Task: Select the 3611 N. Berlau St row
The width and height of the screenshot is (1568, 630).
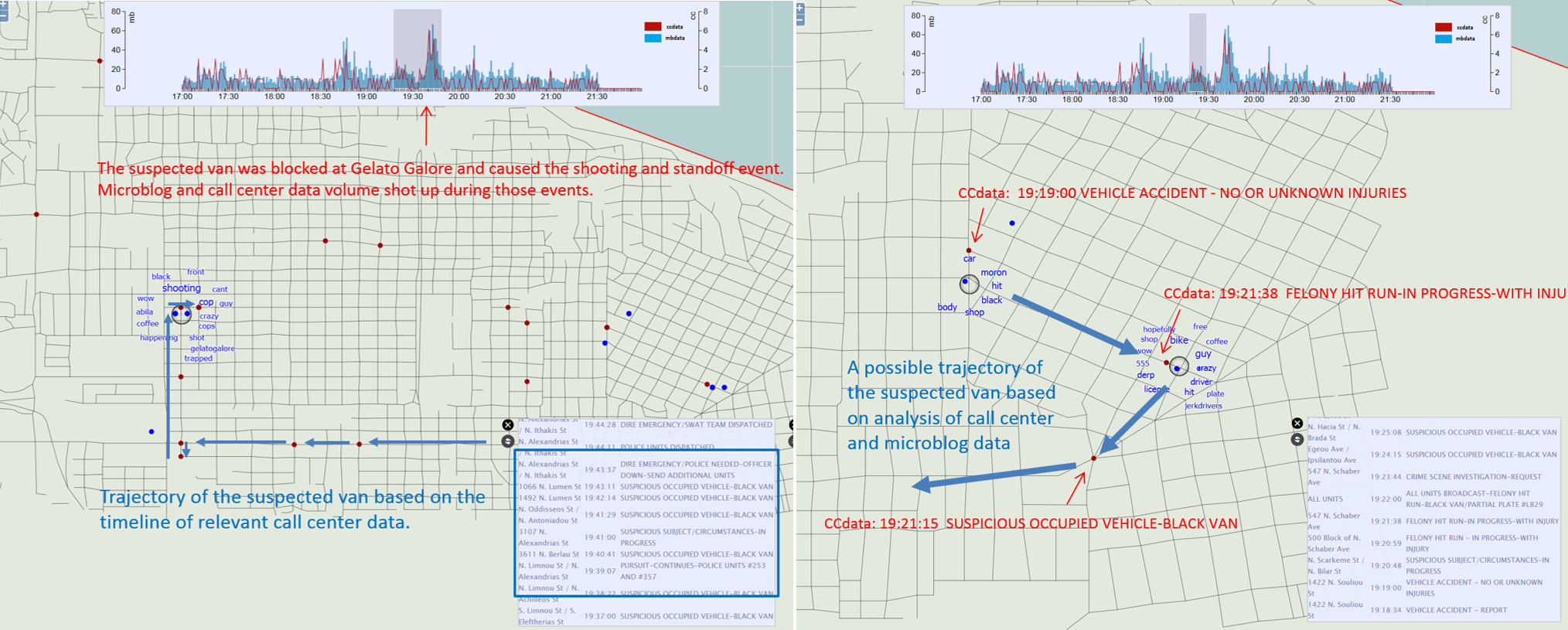Action: (x=646, y=554)
